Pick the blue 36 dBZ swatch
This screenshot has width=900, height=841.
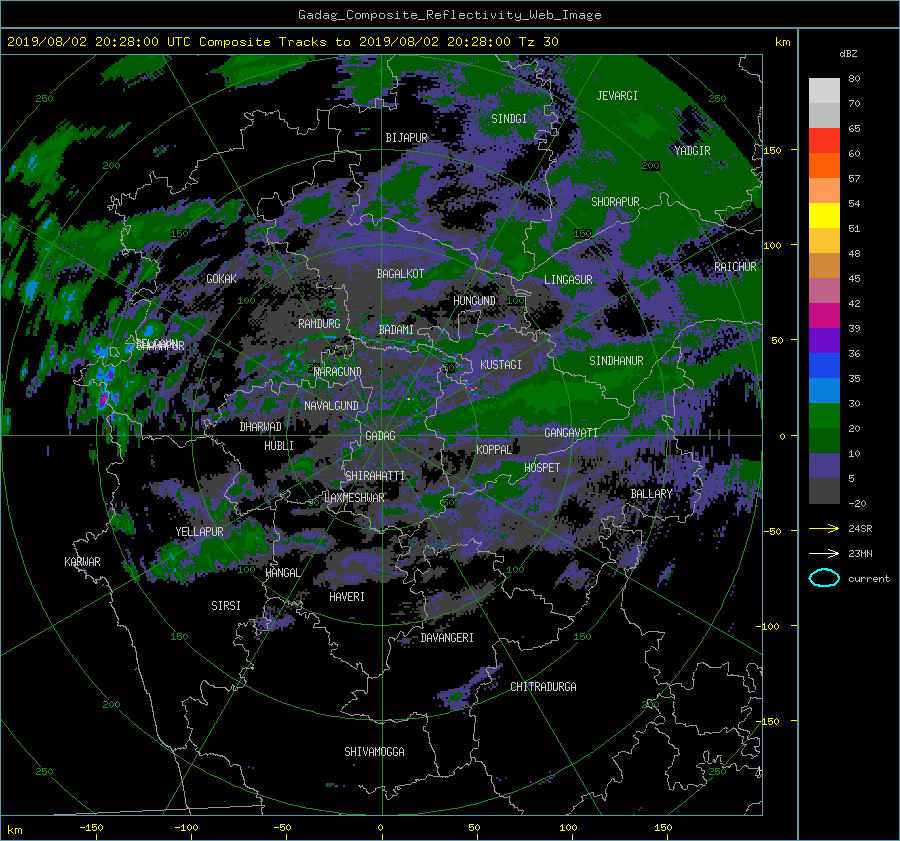pyautogui.click(x=824, y=365)
